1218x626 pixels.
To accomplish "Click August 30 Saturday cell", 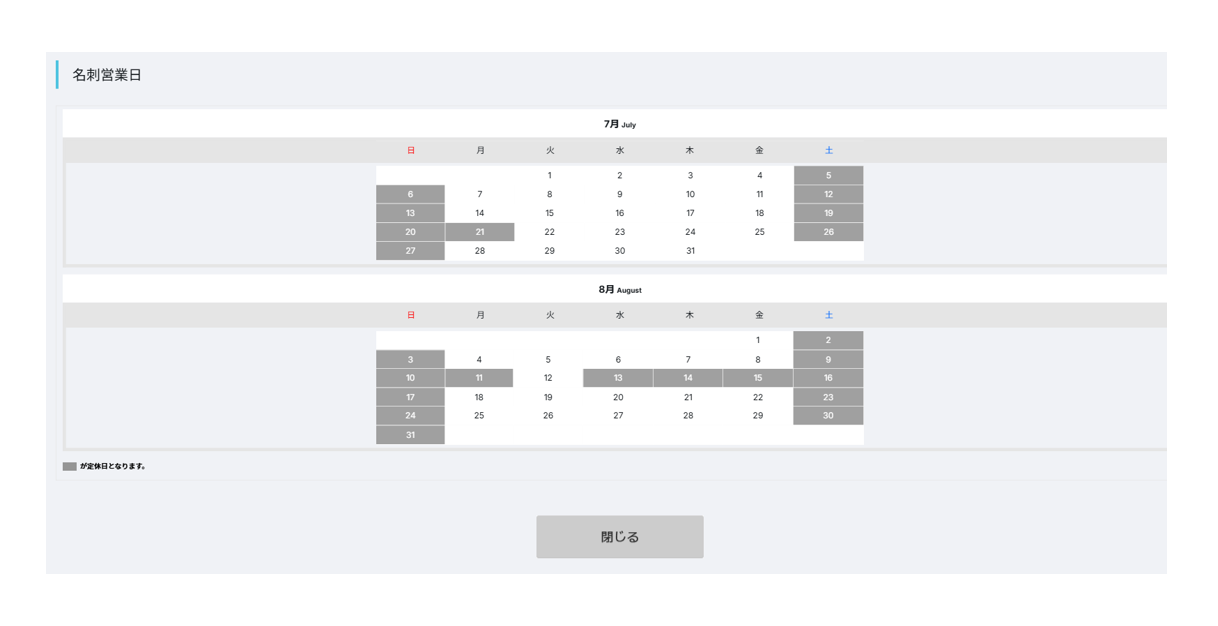I will click(x=828, y=416).
